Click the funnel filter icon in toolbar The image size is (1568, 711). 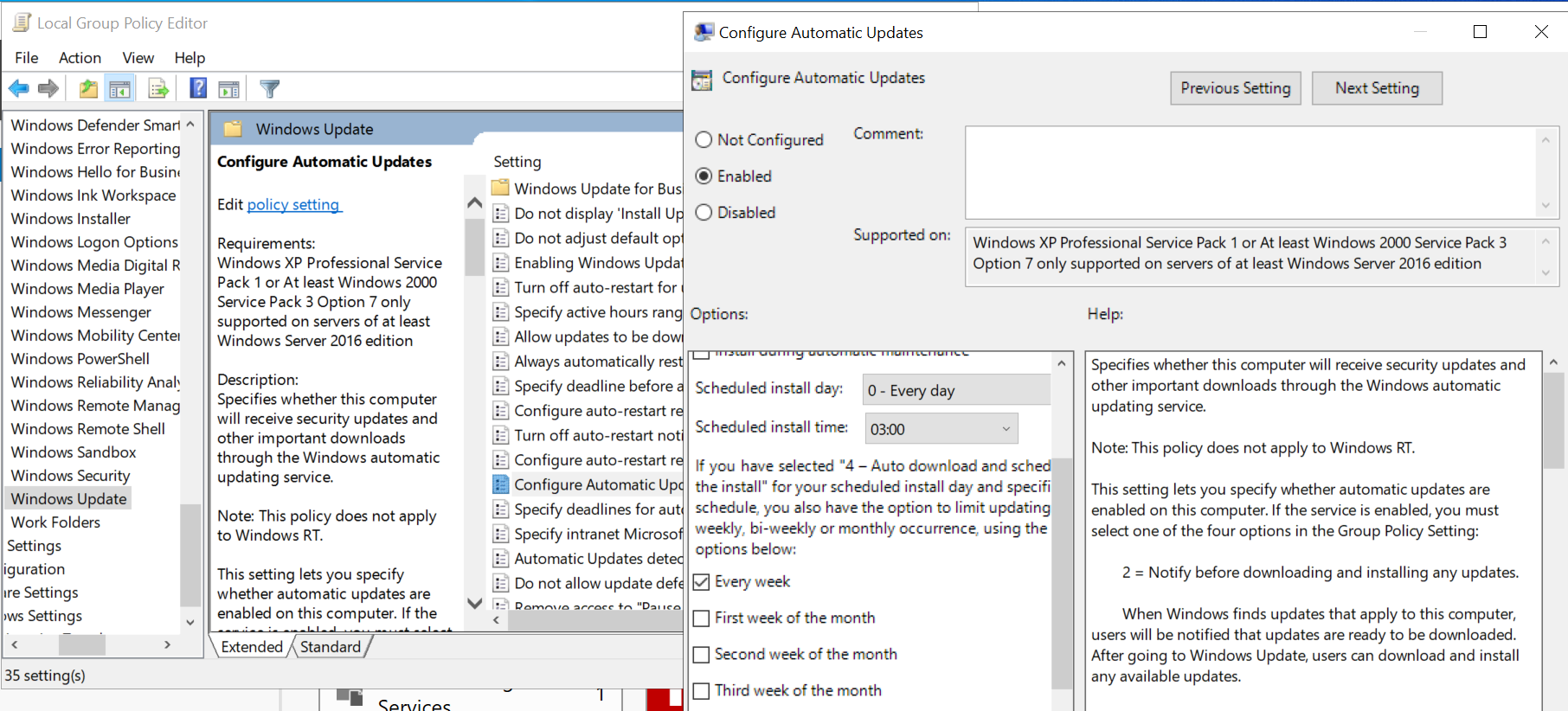pyautogui.click(x=269, y=88)
